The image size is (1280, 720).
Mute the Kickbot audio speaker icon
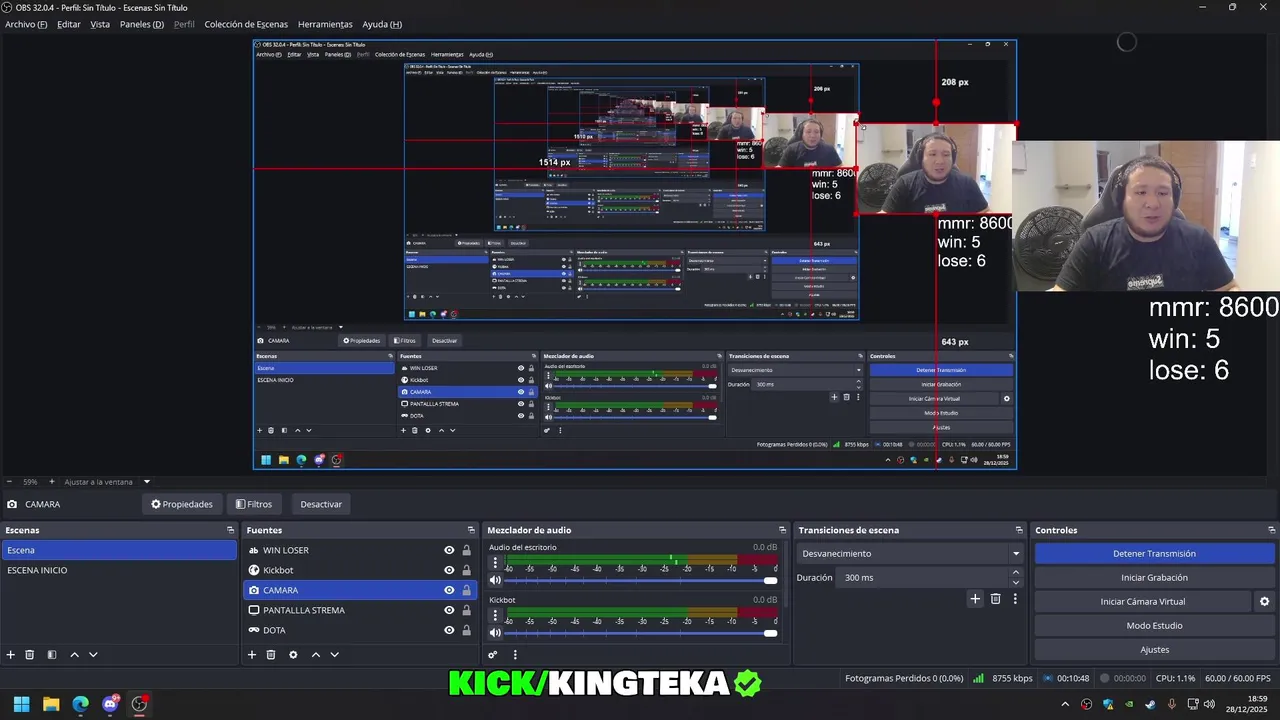(x=495, y=633)
